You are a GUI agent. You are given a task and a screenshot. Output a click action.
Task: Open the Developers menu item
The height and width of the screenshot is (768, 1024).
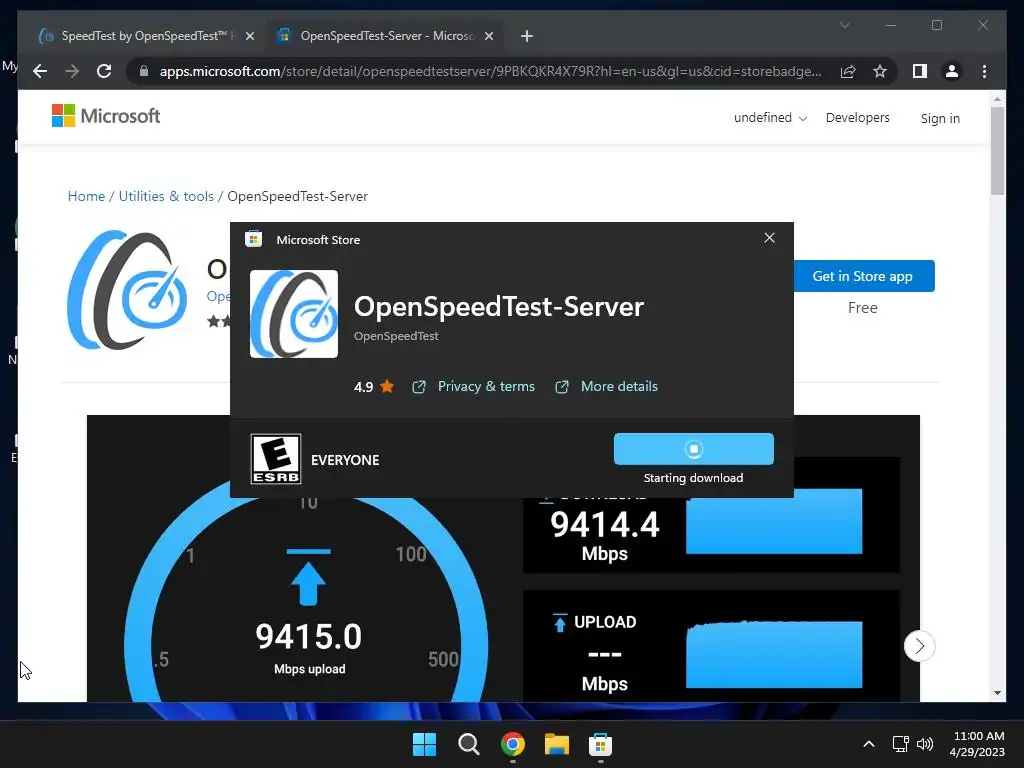(x=857, y=118)
